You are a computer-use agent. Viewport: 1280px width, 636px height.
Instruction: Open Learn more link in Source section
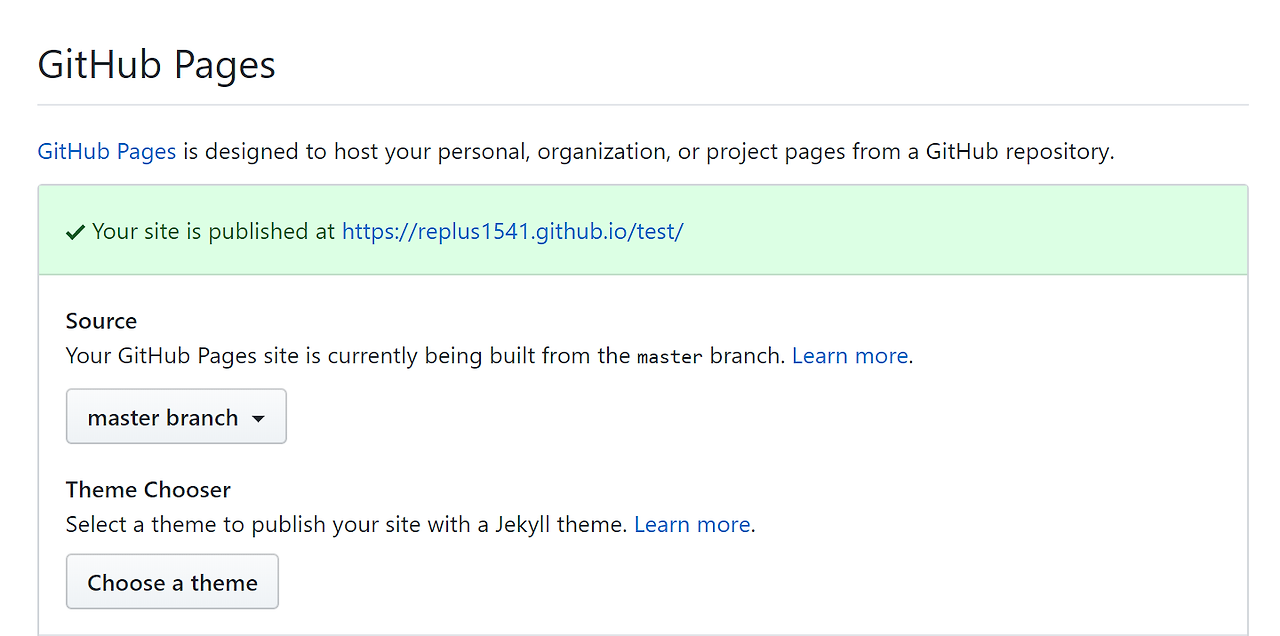pos(849,356)
